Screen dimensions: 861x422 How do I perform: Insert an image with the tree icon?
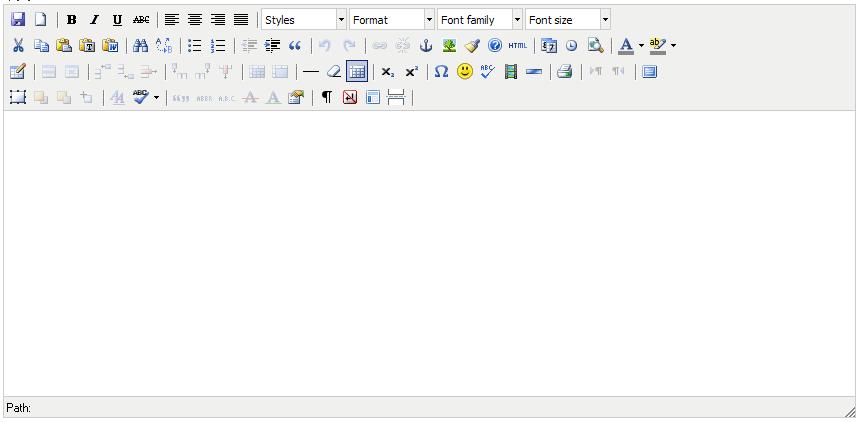pos(449,46)
